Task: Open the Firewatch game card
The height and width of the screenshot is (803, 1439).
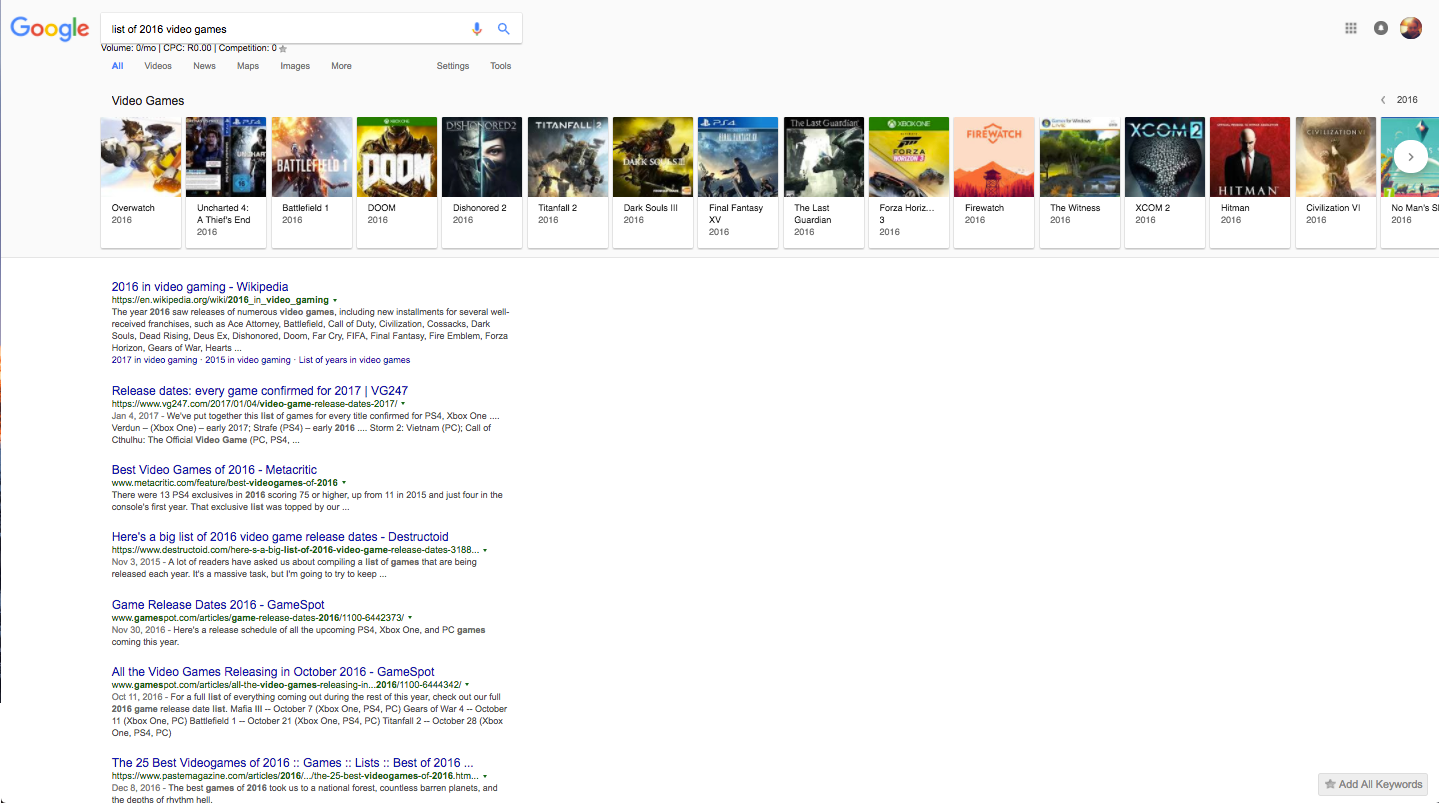Action: 995,182
